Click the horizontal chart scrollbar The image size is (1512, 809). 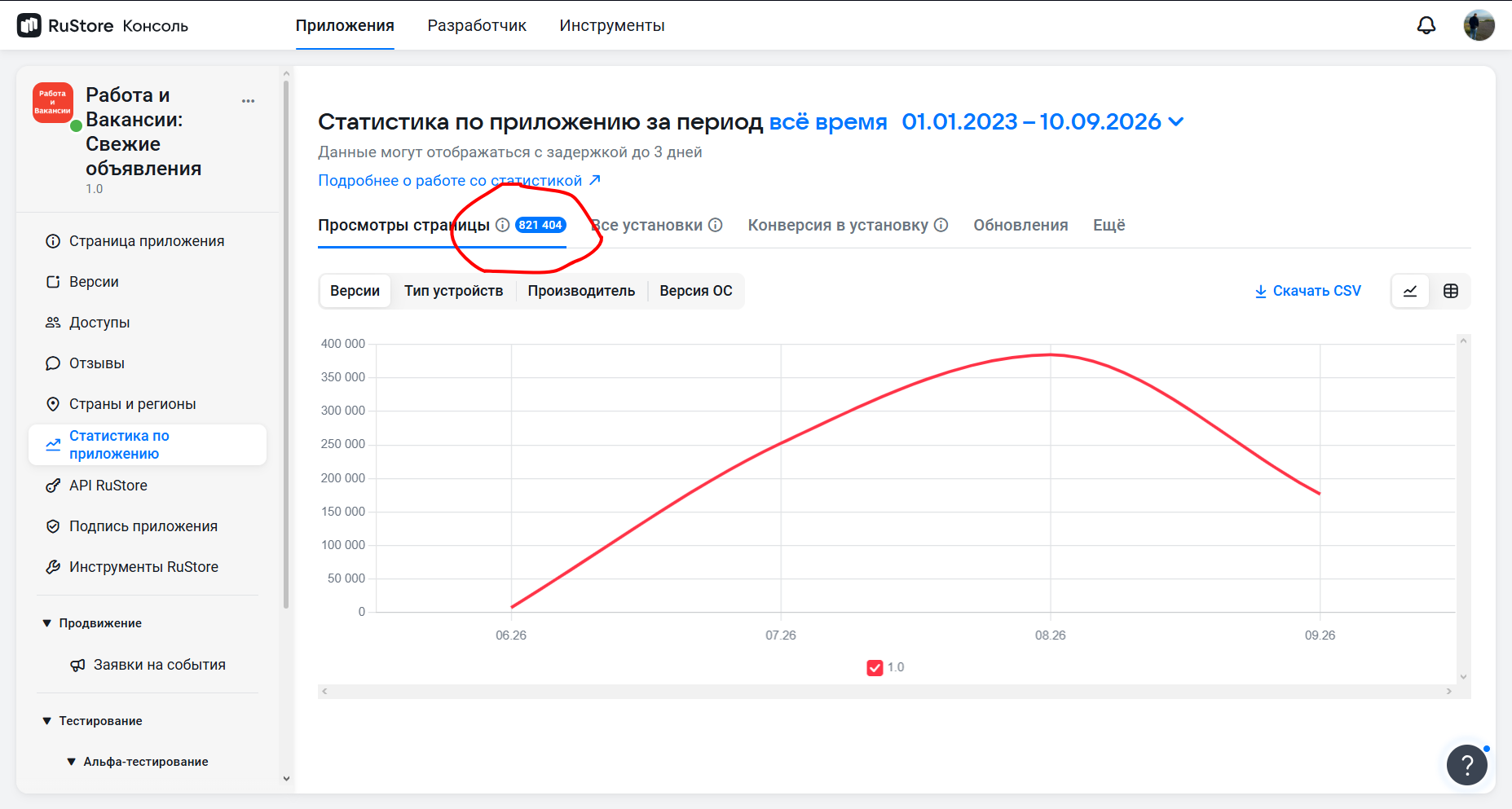(x=886, y=691)
